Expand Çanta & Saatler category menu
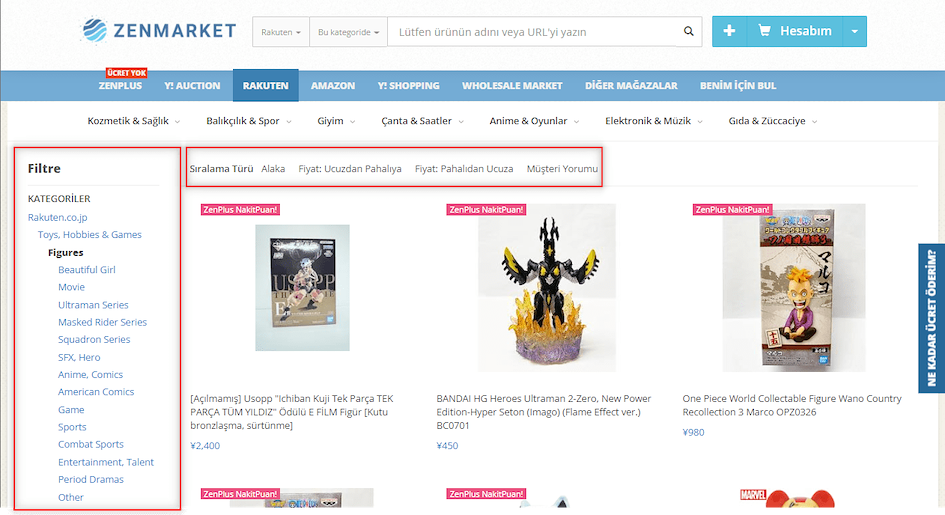Screen dimensions: 945x515 pos(422,121)
